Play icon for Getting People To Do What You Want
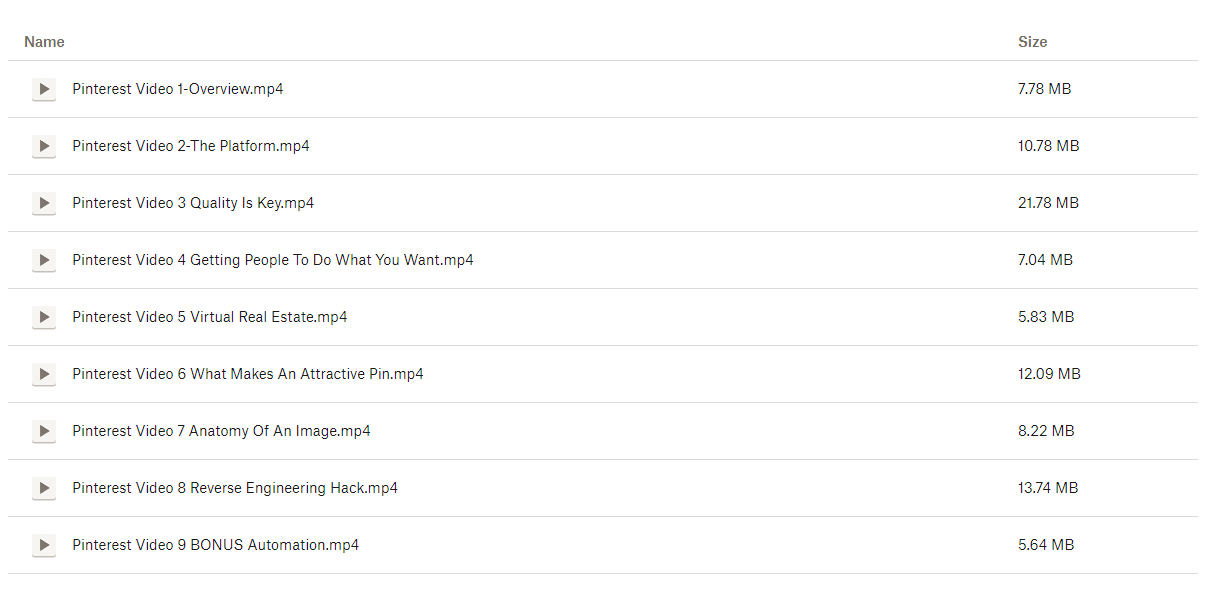1228x602 pixels. pyautogui.click(x=43, y=261)
